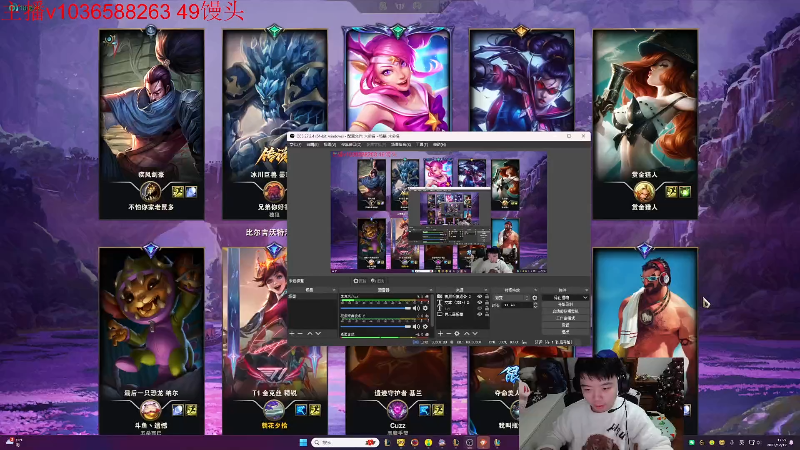Click Gnar card's Flash spell icon
Viewport: 800px width, 450px height.
pos(191,410)
